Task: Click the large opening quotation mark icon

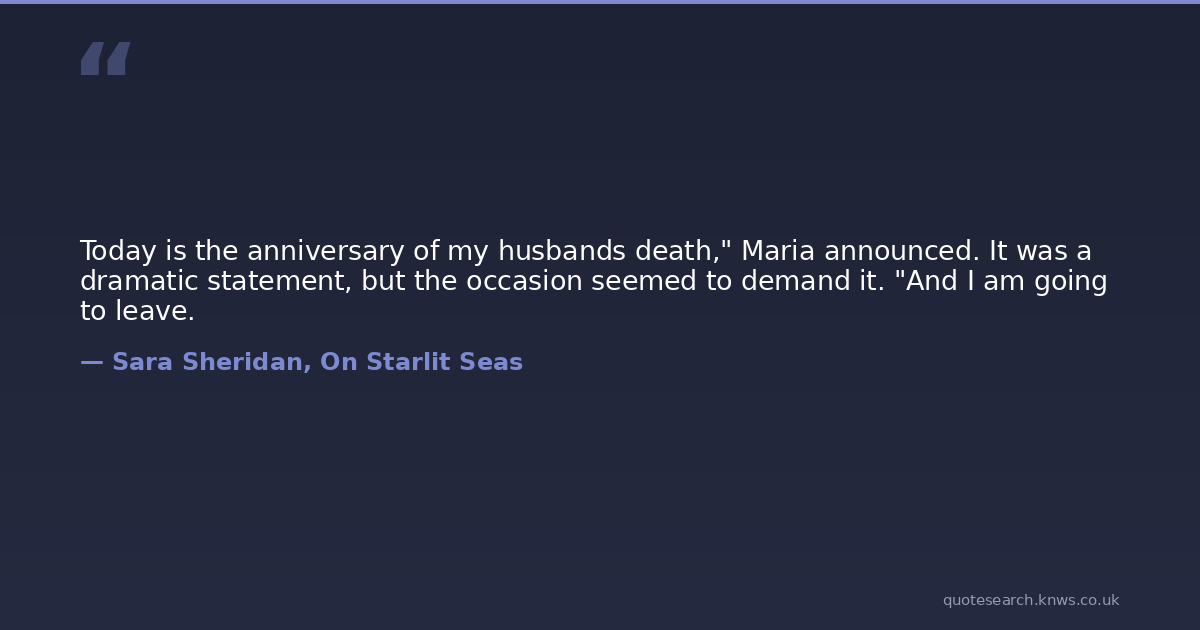Action: tap(105, 59)
